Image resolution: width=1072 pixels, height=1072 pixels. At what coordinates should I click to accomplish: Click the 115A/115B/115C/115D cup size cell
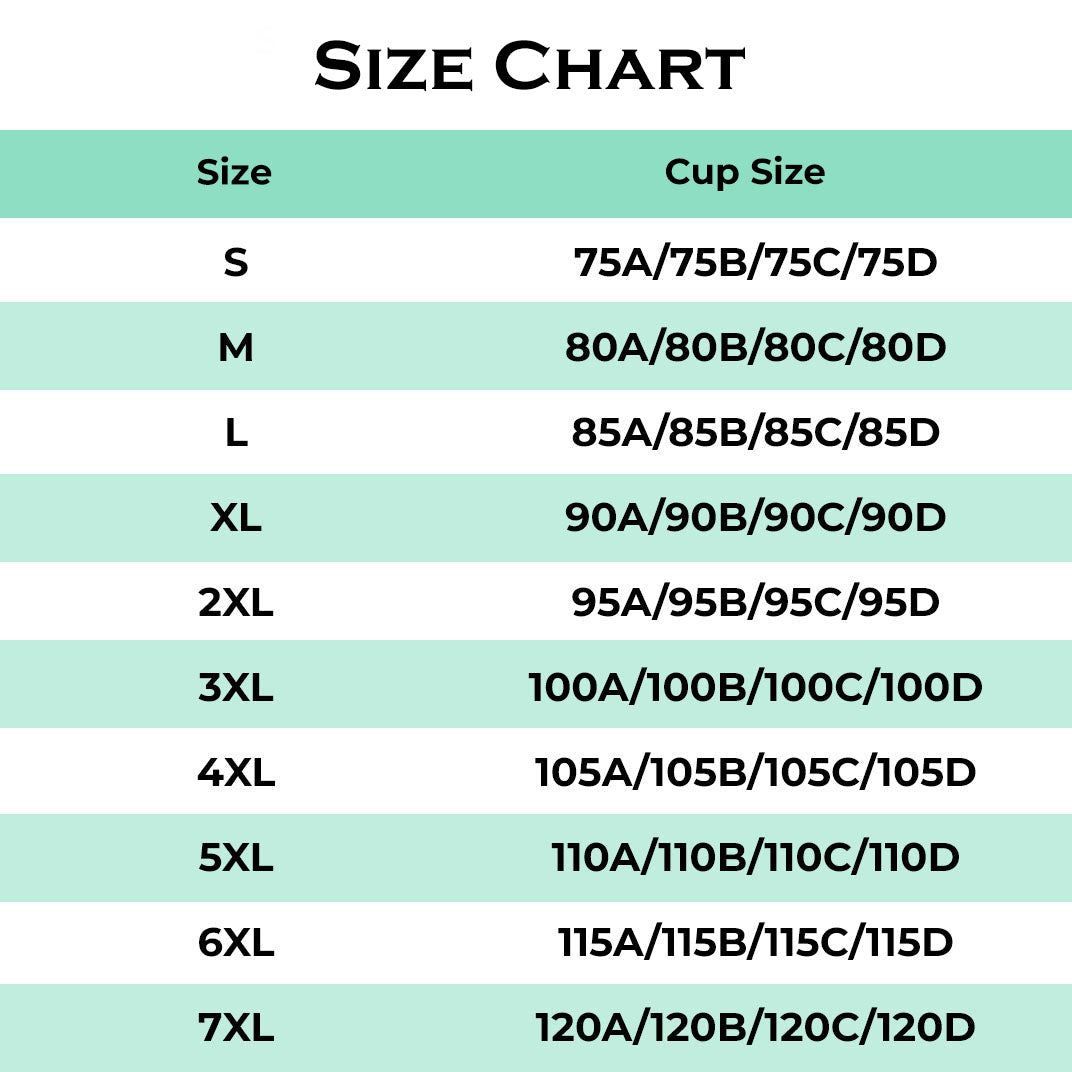(x=755, y=942)
